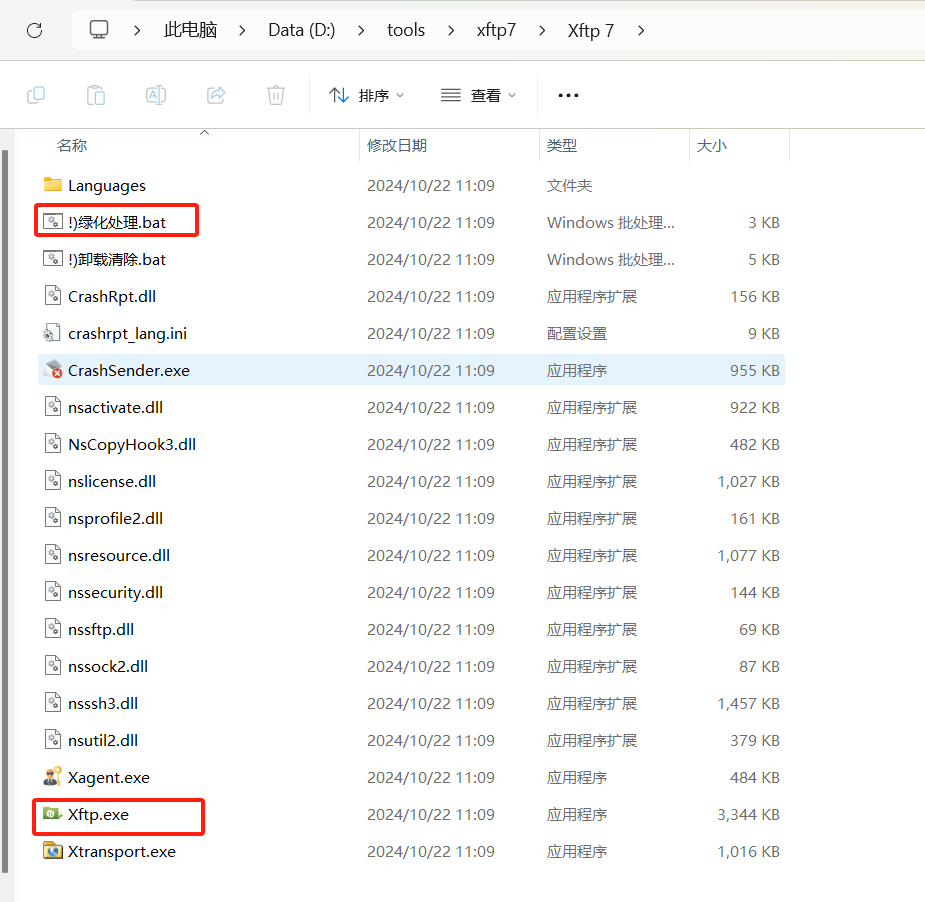Expand chevron after tools in breadcrumb
This screenshot has height=902, width=925.
tap(451, 30)
